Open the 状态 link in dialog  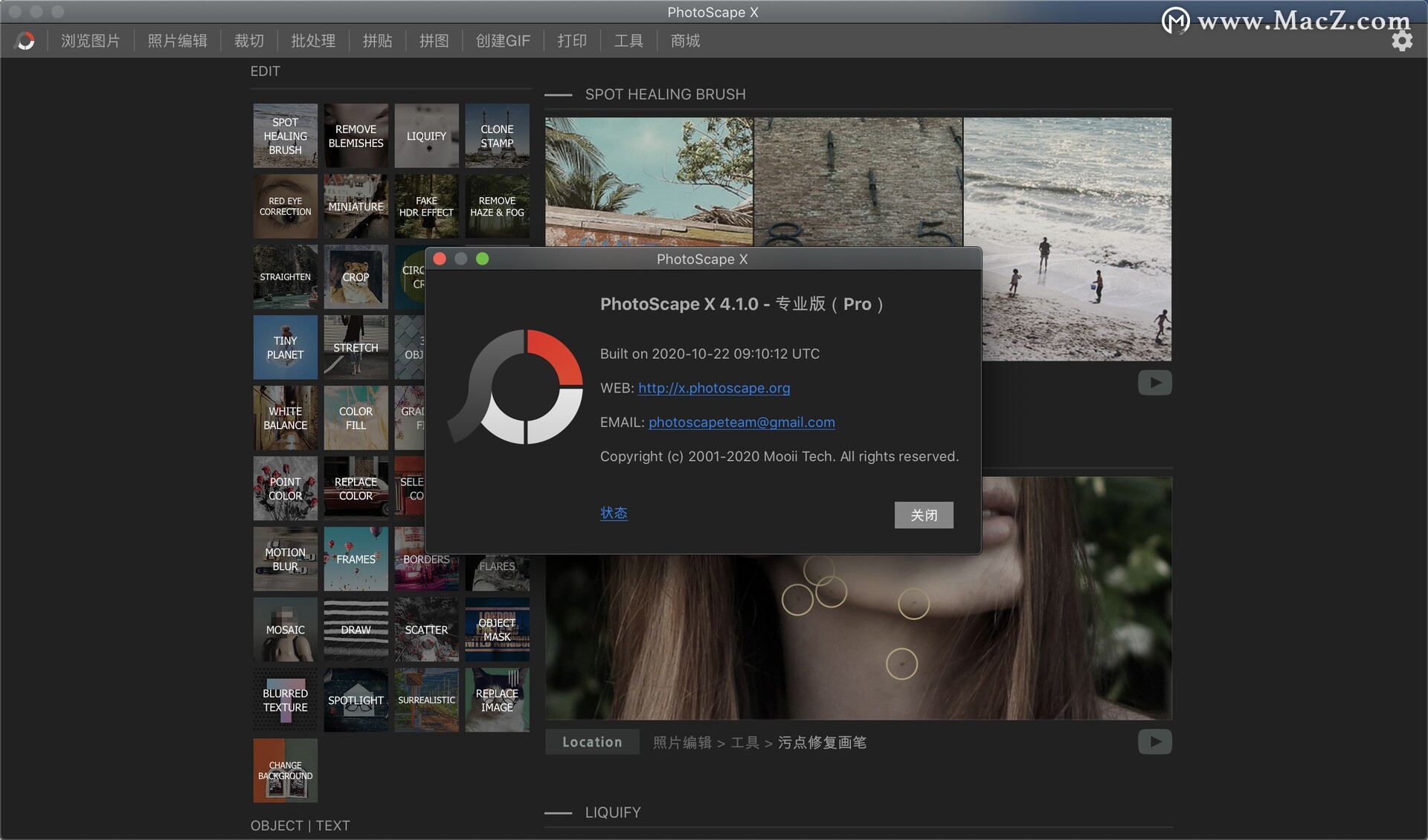tap(614, 513)
